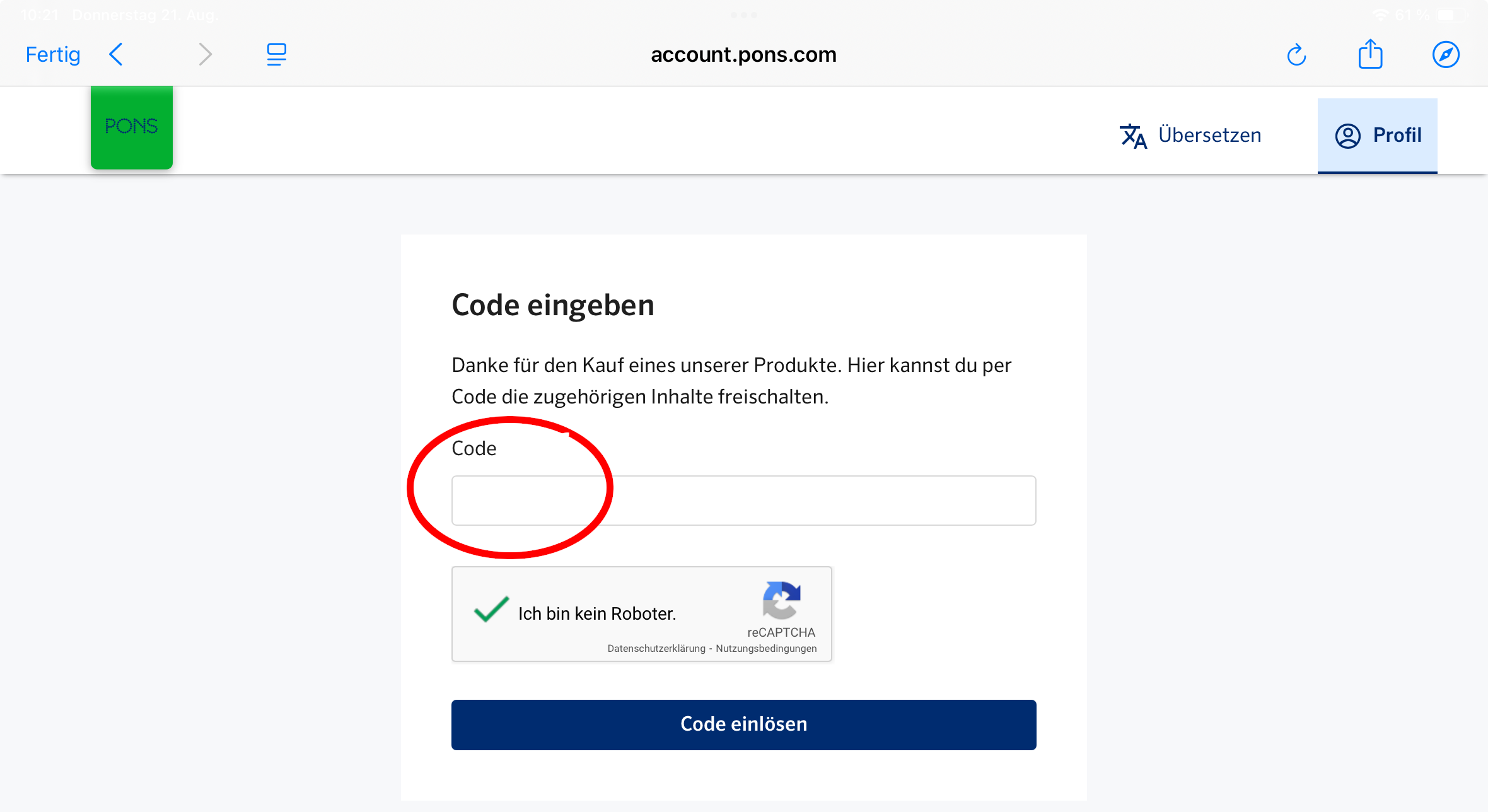1488x812 pixels.
Task: Open the reader view page menu icon
Action: [x=276, y=55]
